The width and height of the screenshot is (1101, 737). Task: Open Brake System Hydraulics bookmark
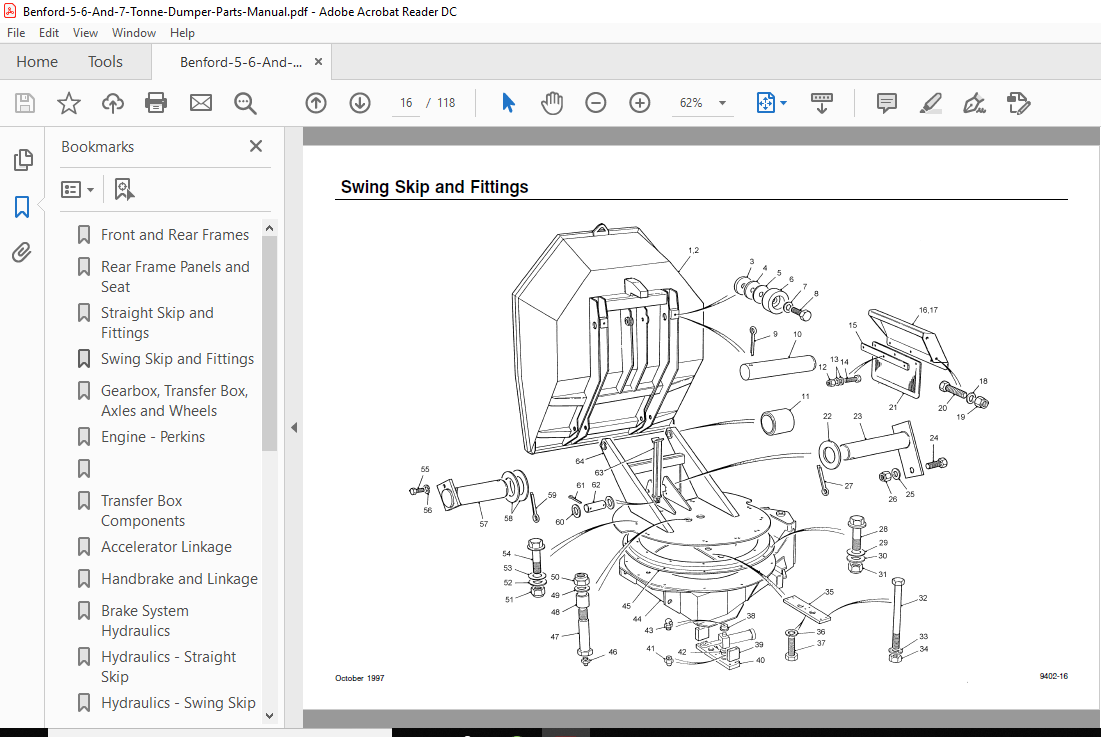(145, 620)
